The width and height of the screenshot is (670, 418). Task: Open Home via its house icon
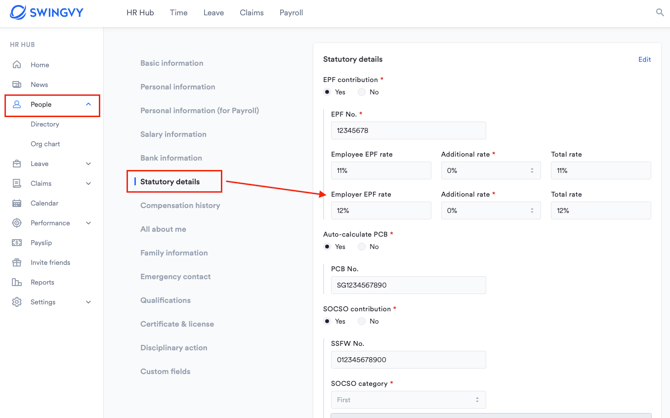(17, 65)
